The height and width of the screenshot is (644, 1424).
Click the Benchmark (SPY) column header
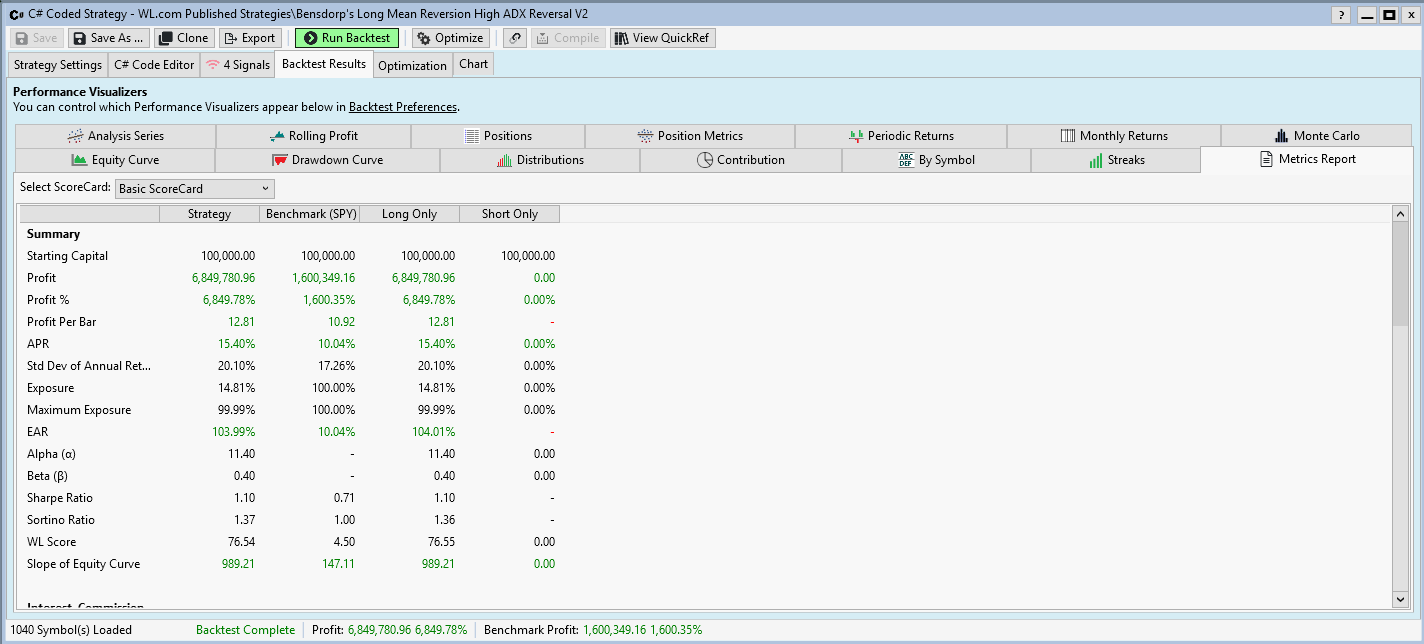pyautogui.click(x=309, y=214)
